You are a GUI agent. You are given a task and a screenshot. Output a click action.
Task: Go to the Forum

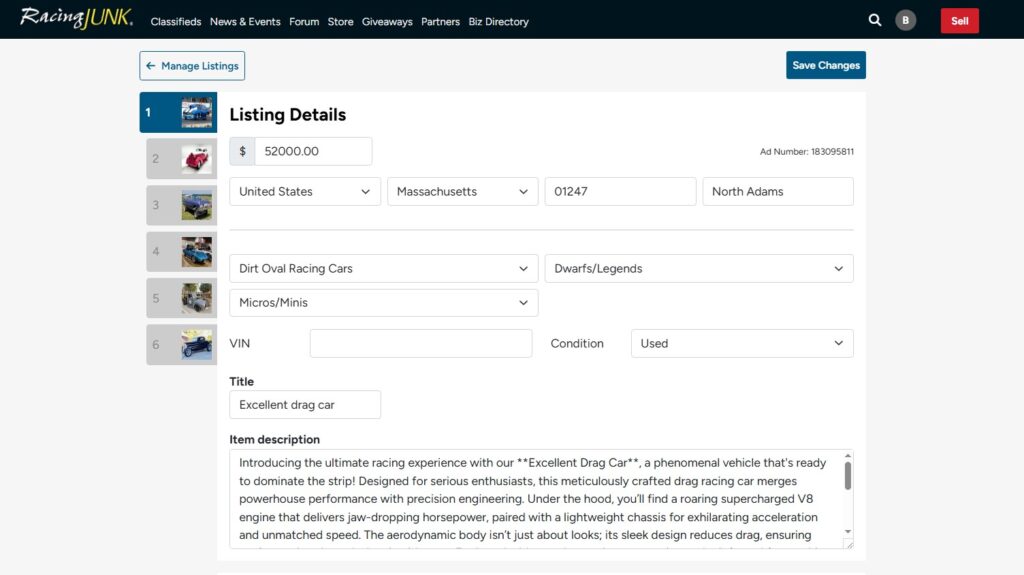click(x=304, y=22)
